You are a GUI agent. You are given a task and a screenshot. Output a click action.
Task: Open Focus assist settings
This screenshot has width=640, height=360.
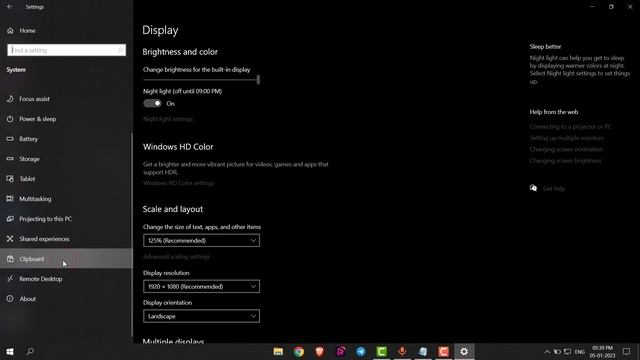pyautogui.click(x=34, y=99)
